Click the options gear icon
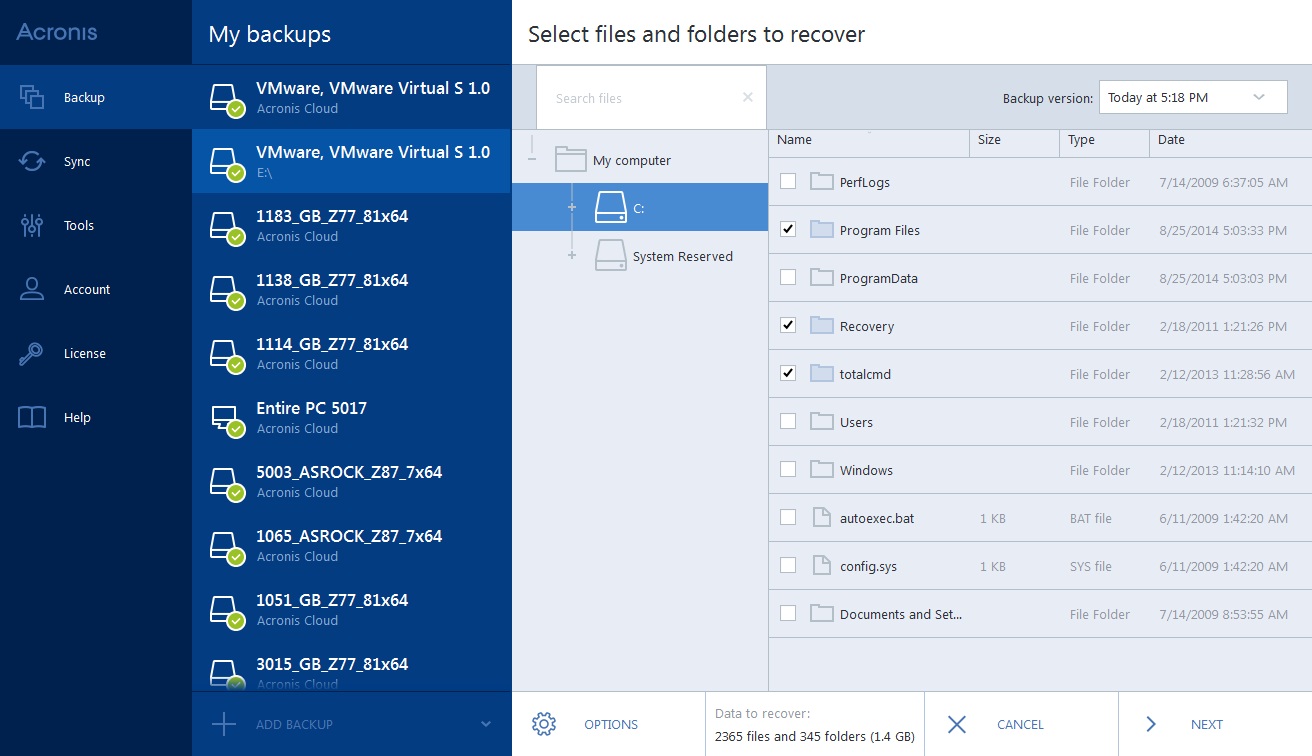 tap(544, 724)
